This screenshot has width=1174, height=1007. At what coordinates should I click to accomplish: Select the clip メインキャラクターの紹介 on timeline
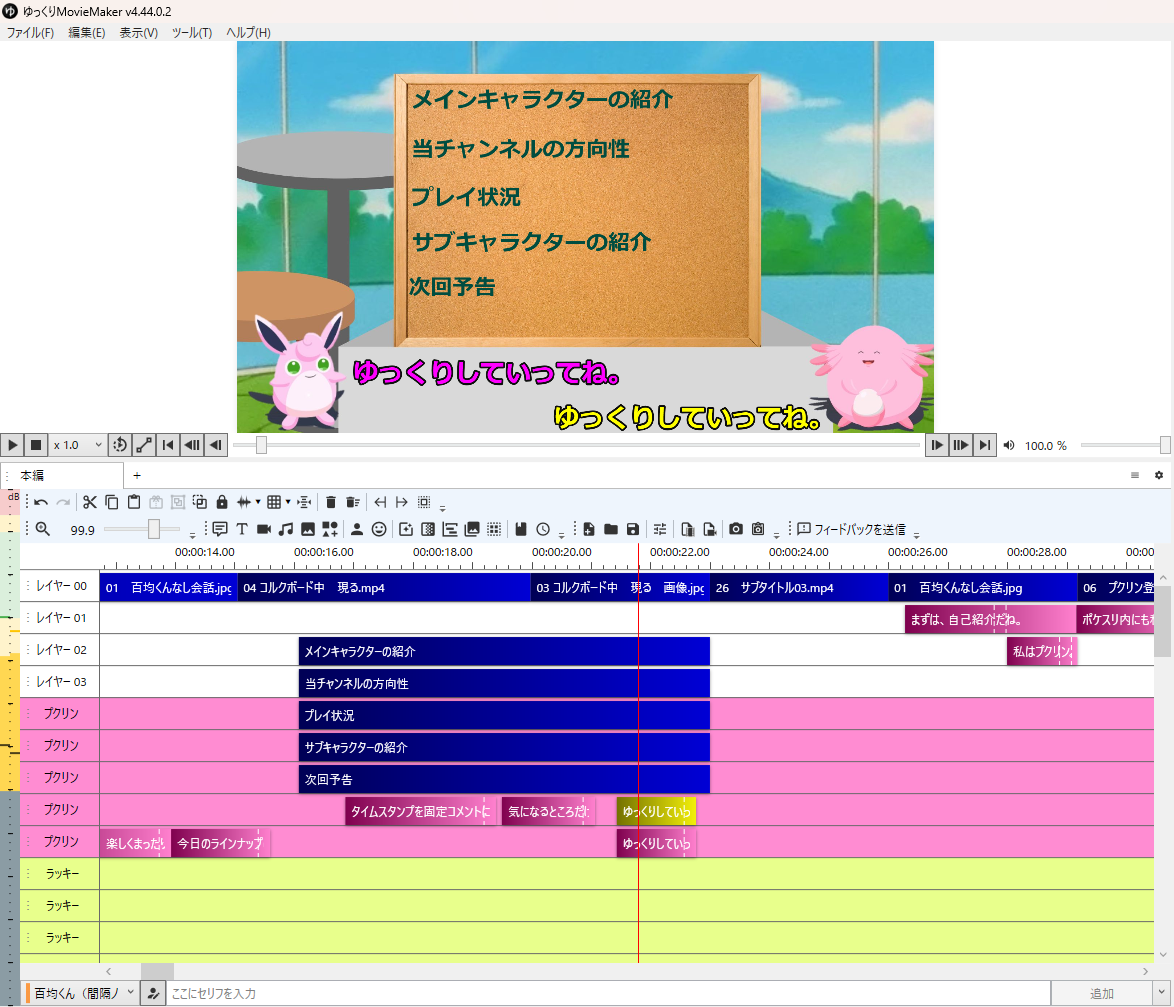504,651
